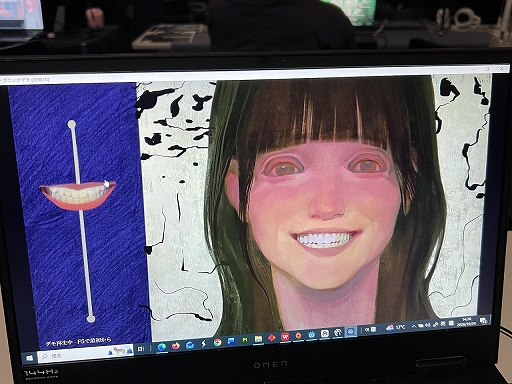Open the Windows Start menu
Screen dimensions: 512x384
click(x=29, y=358)
